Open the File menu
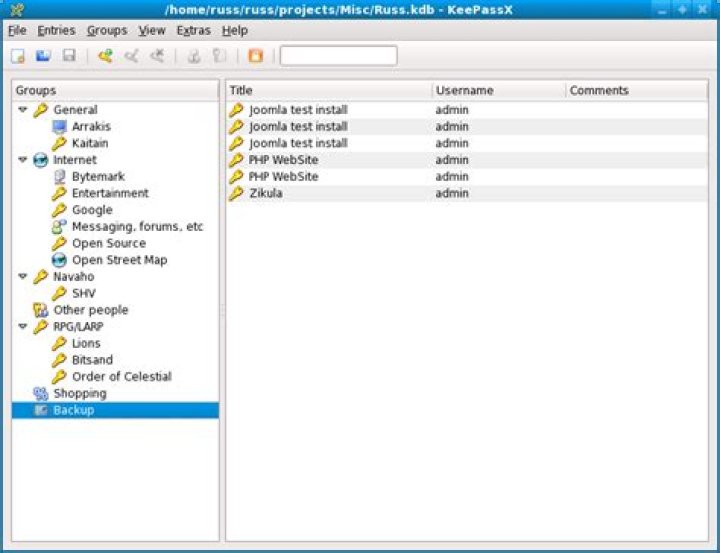 coord(17,30)
